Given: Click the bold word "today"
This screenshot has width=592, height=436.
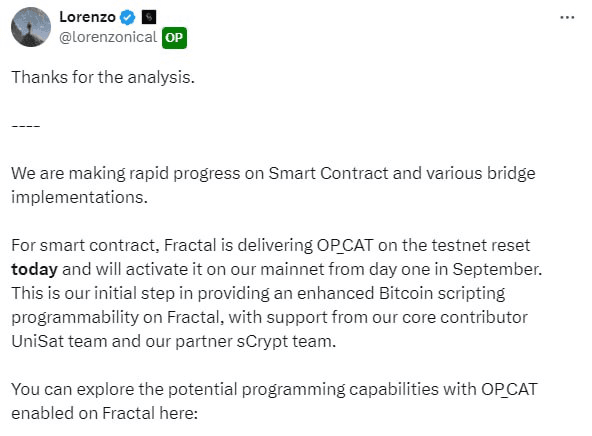Looking at the screenshot, I should click(34, 270).
